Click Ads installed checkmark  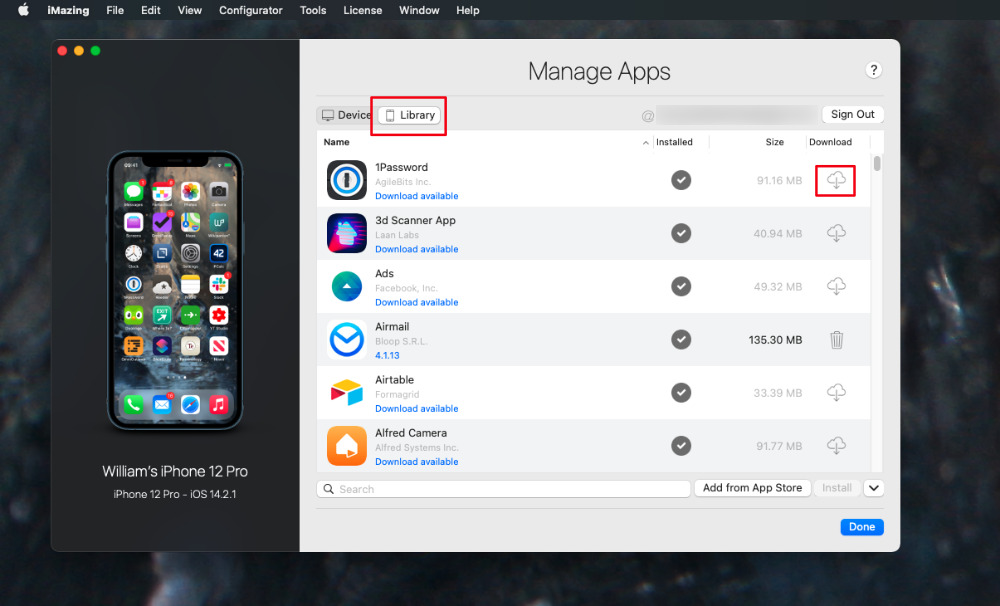pos(680,286)
